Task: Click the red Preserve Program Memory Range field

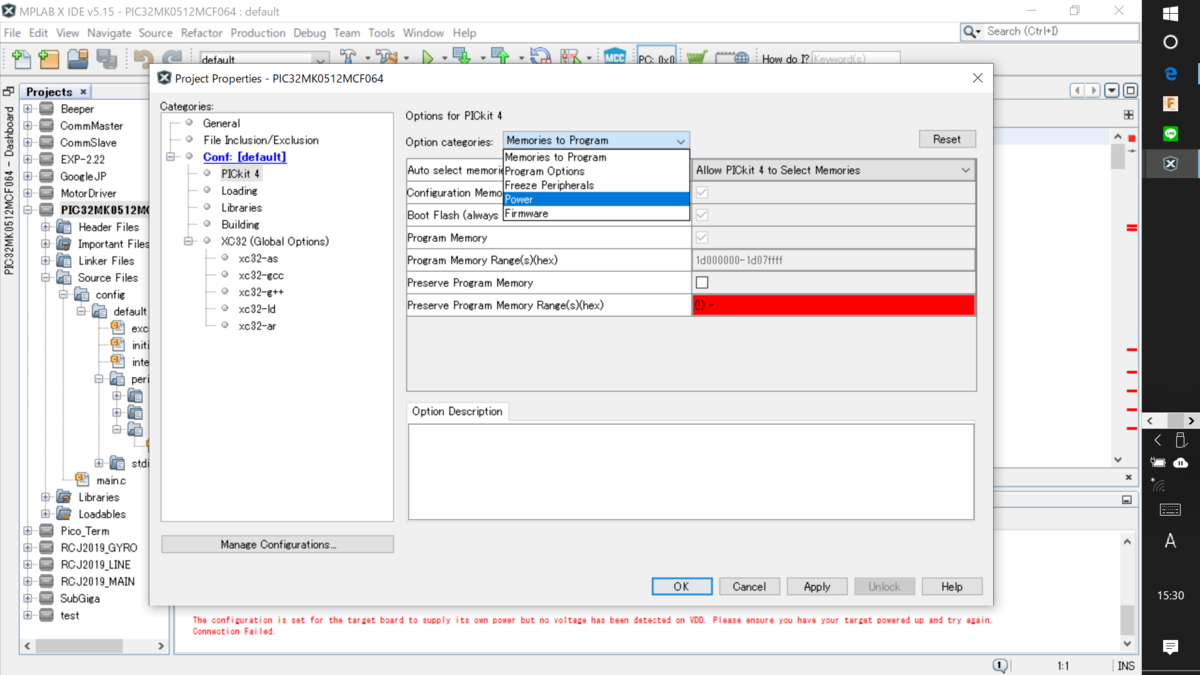Action: pos(834,305)
